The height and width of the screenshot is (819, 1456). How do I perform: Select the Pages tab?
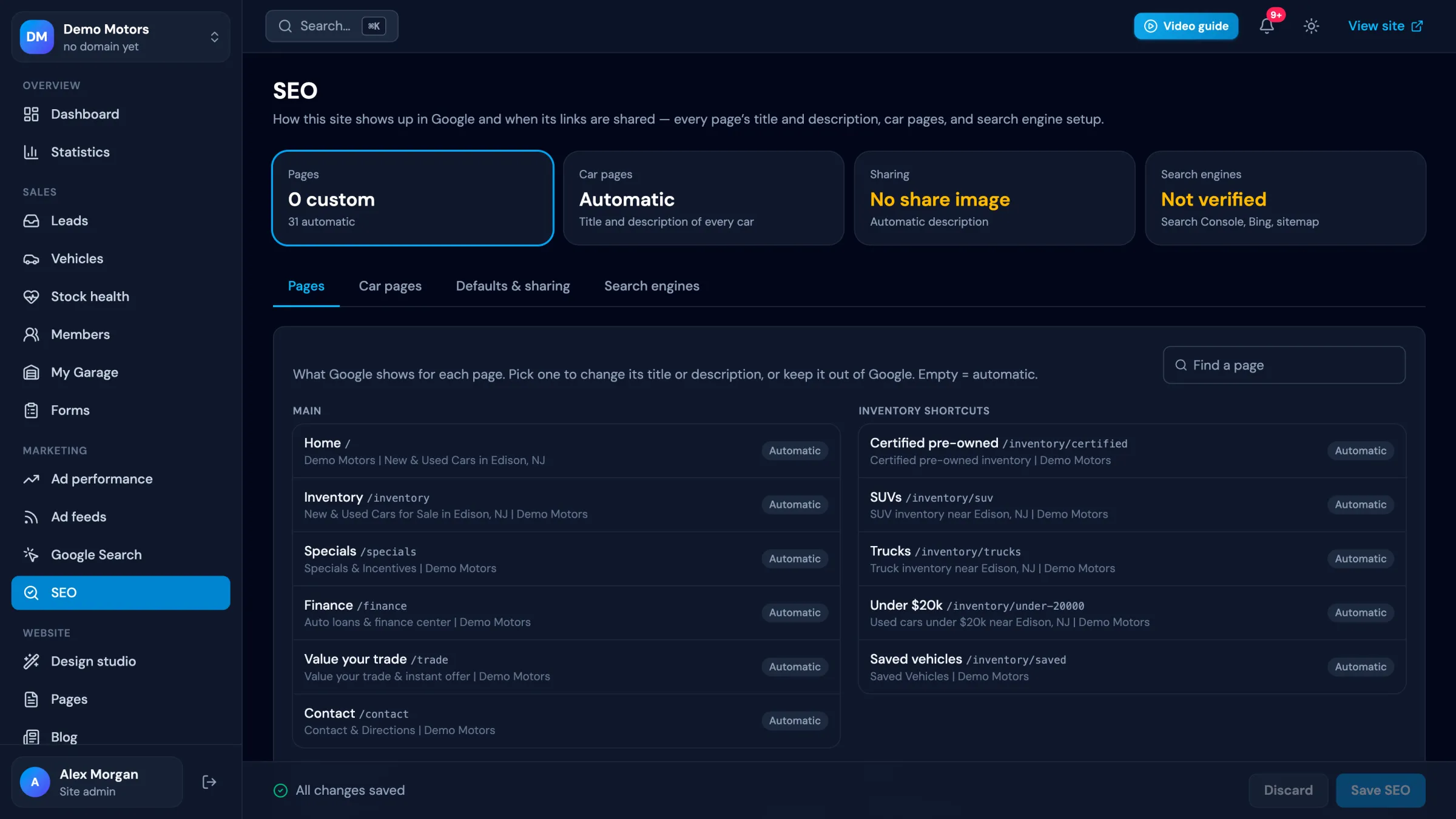pos(306,286)
